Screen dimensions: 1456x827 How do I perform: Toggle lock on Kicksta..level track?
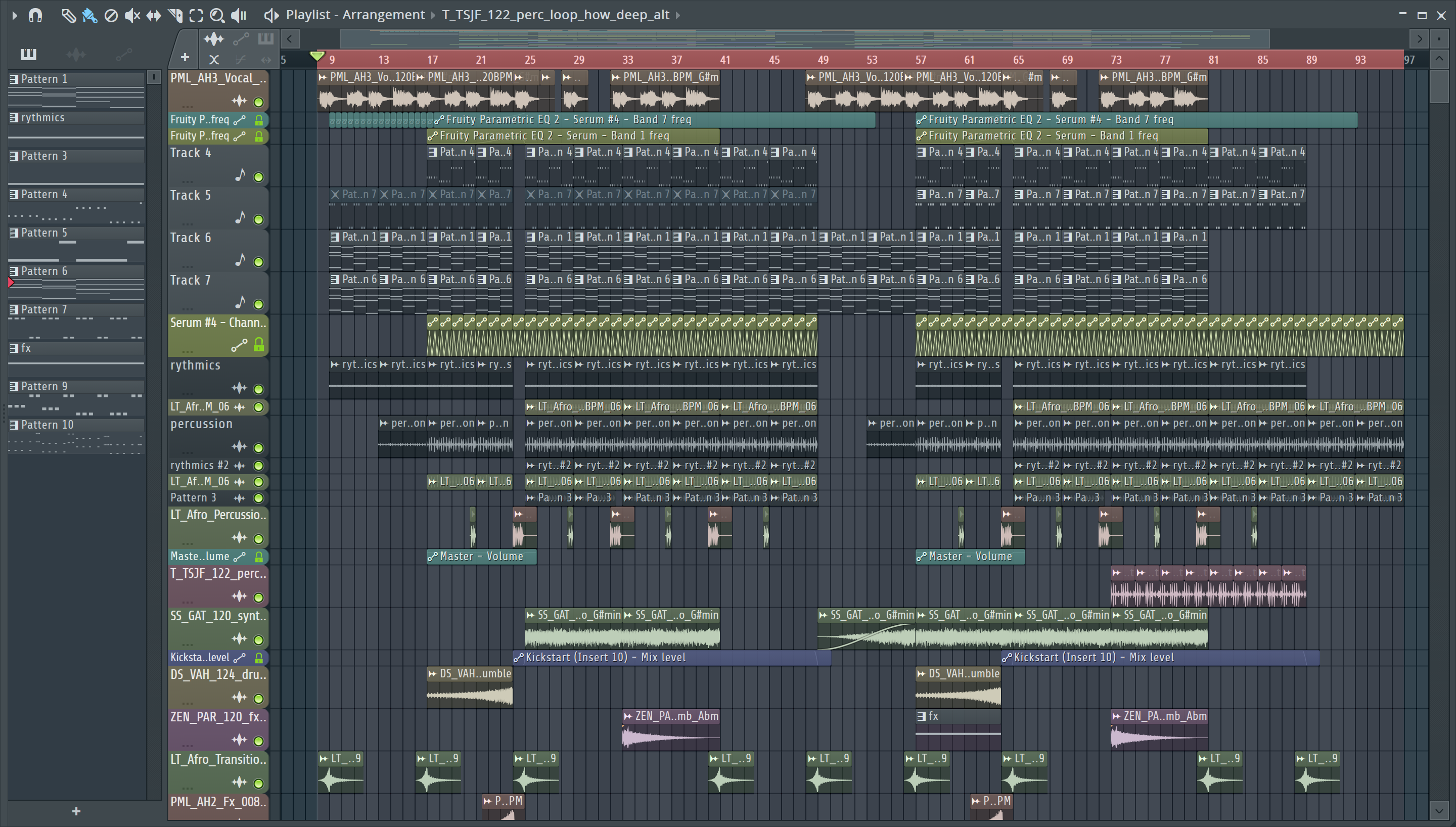258,658
